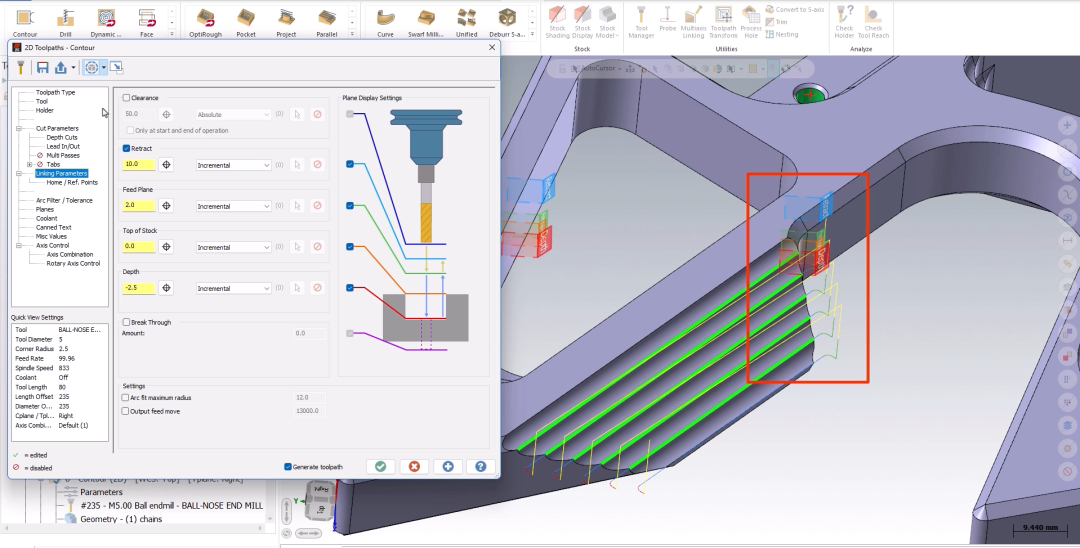Run Check Holder analysis

(x=844, y=21)
